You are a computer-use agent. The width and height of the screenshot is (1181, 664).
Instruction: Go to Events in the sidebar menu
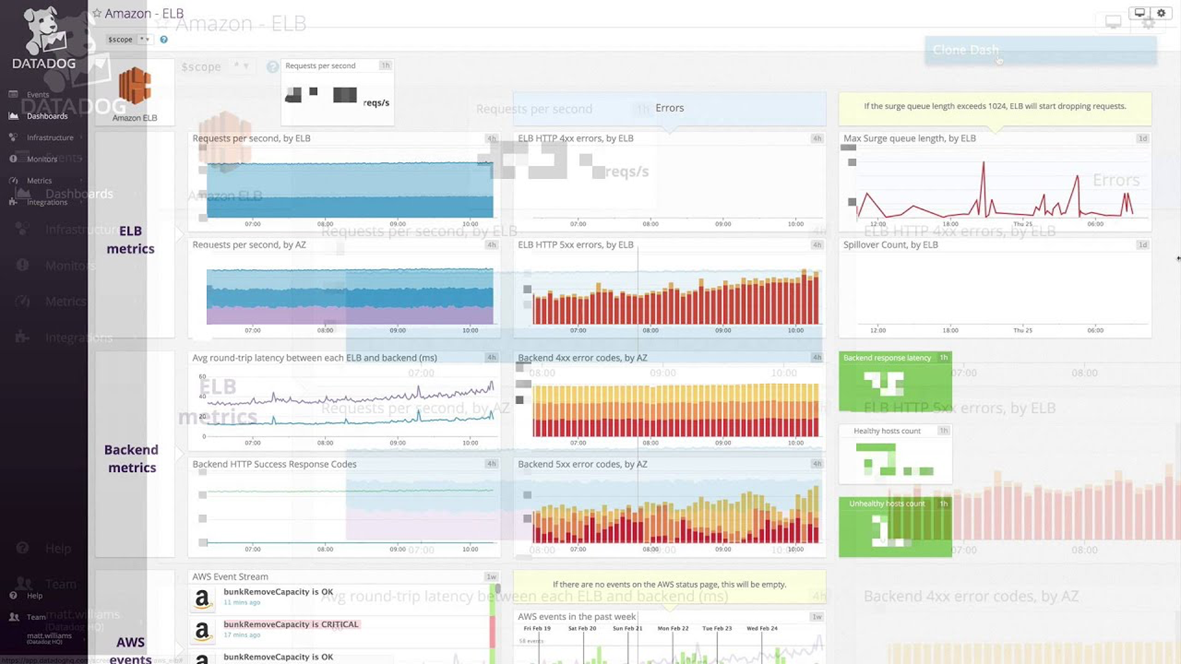pos(38,94)
